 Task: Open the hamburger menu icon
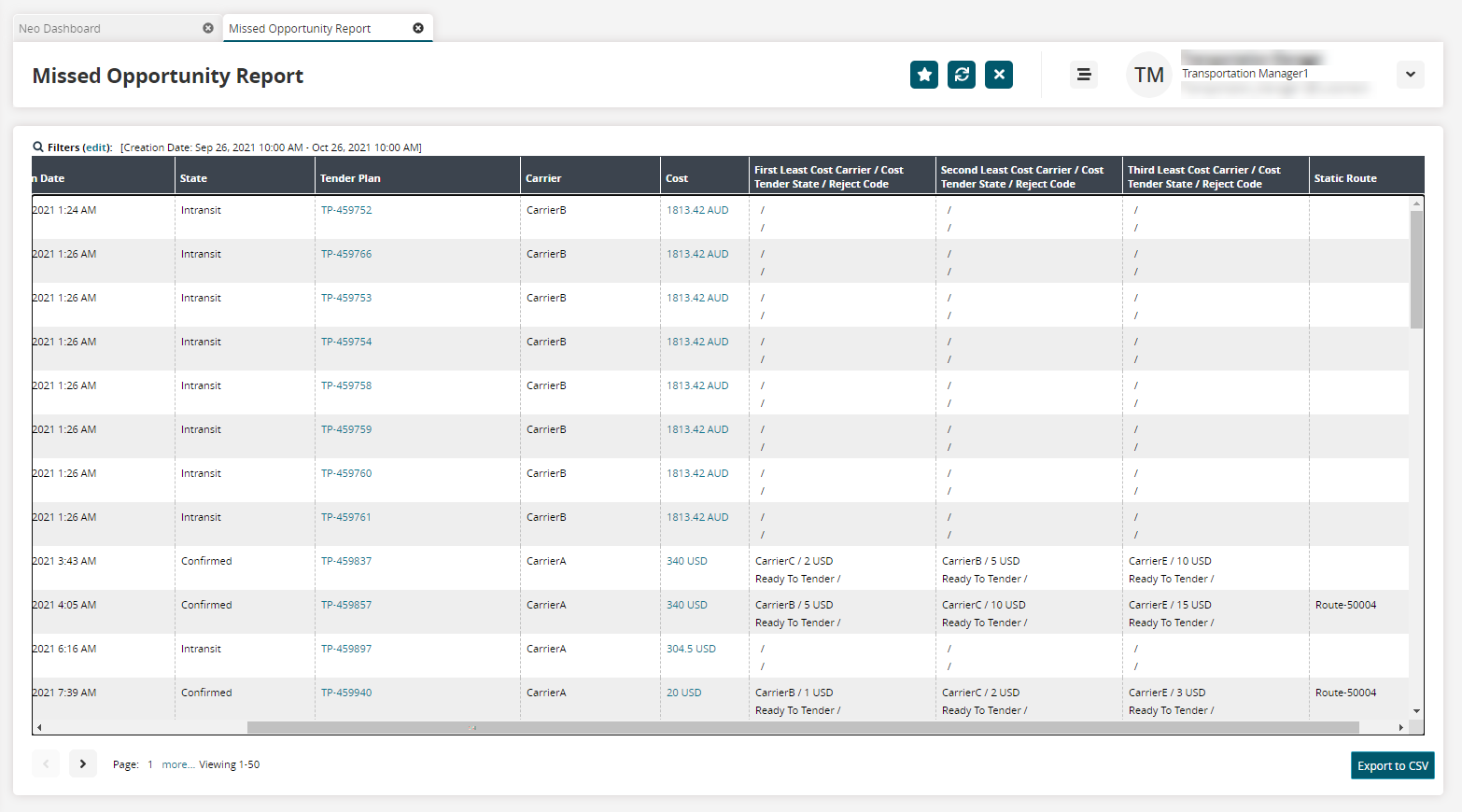(1083, 75)
